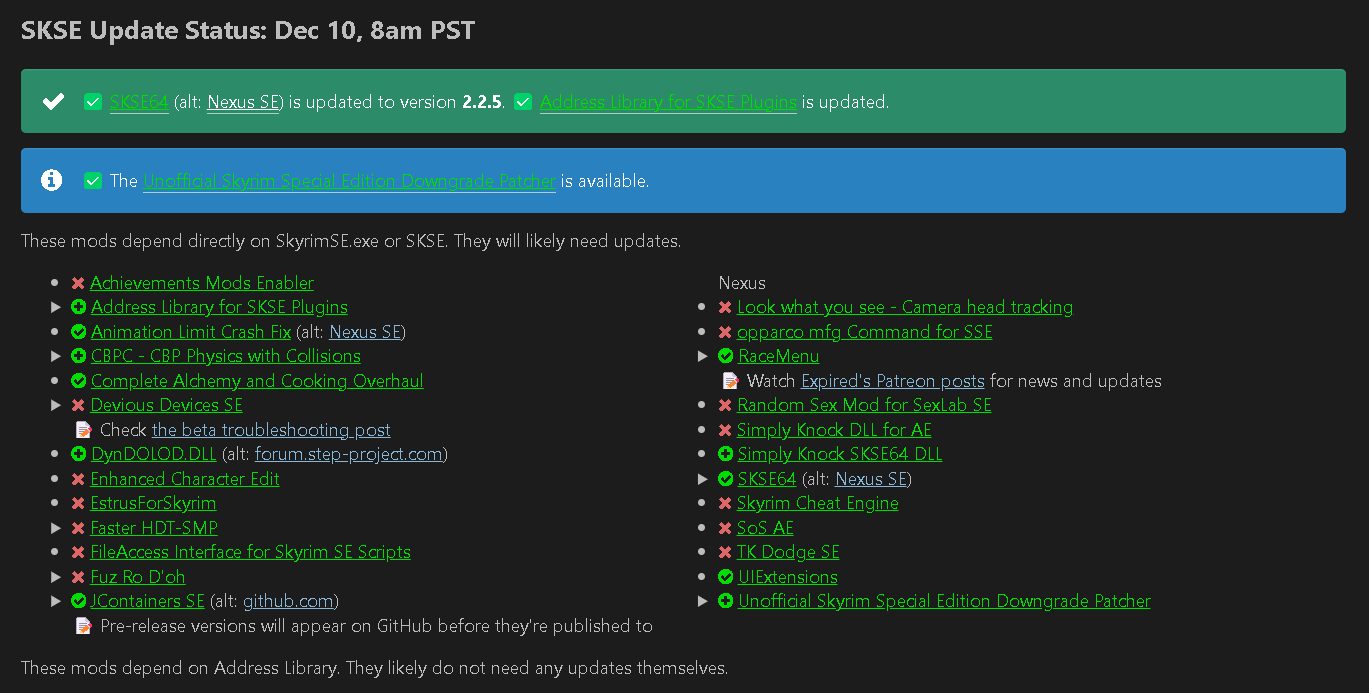This screenshot has height=693, width=1369.
Task: Click red X icon beside TK Dodge SE
Action: click(725, 552)
